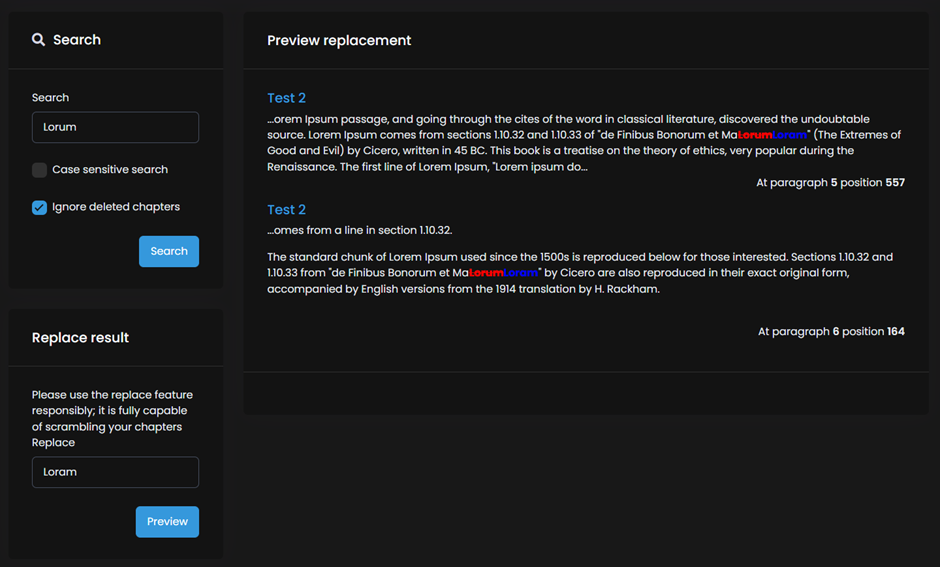Click 'At paragraph 6 position 164' text
Viewport: 940px width, 567px height.
pos(831,331)
